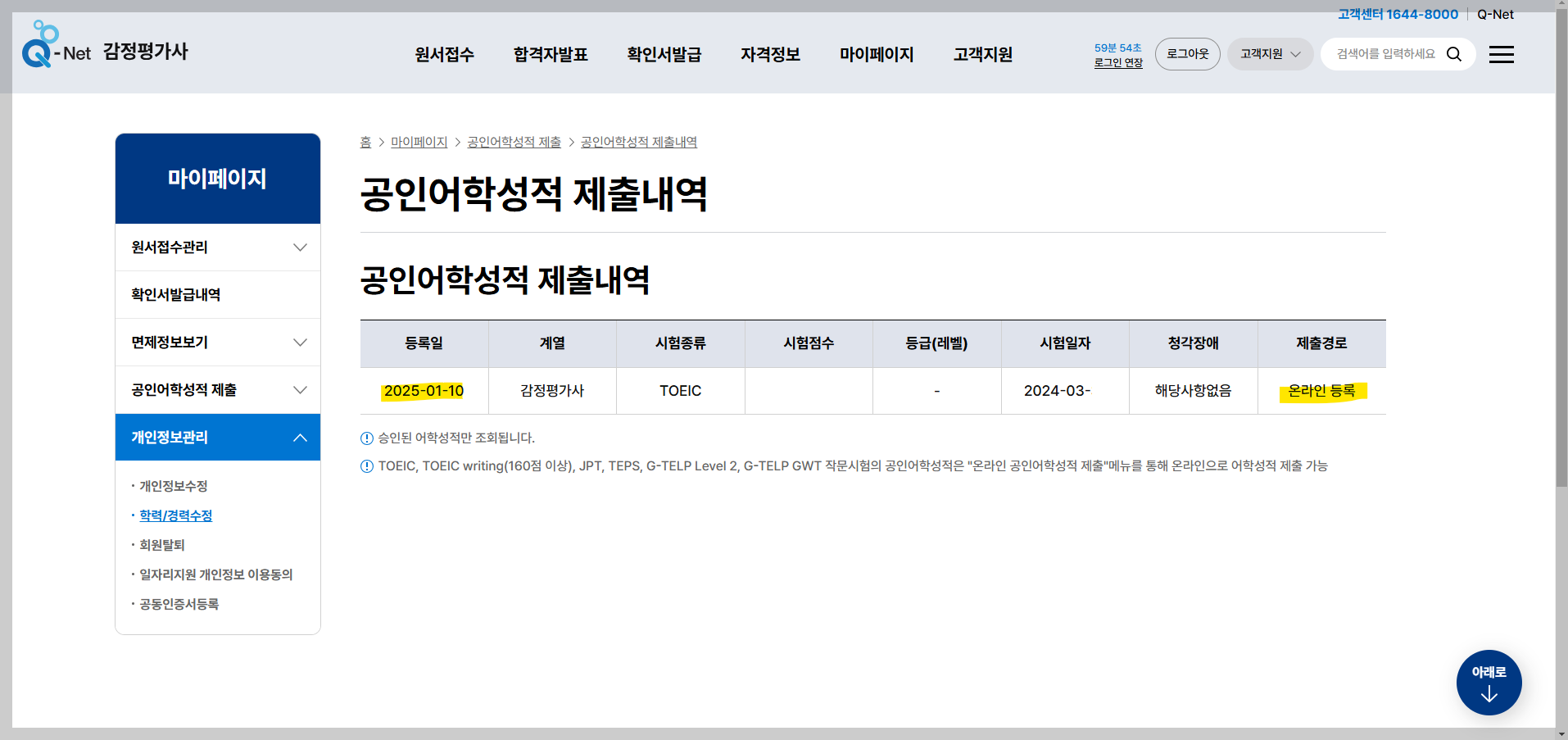Select 면제정보보기 sidebar label
This screenshot has height=740, width=1568.
tap(170, 343)
